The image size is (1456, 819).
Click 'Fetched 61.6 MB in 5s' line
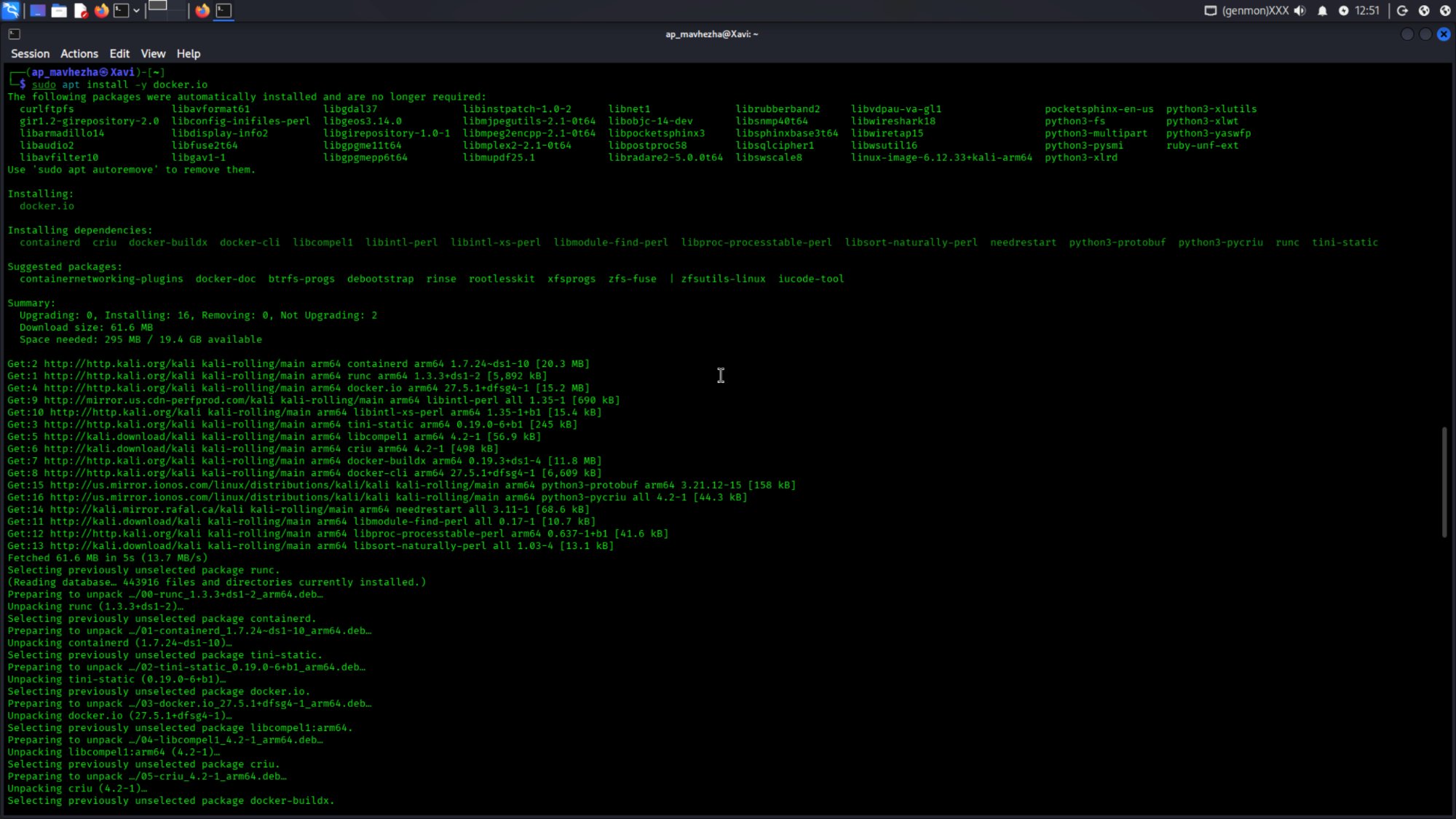tap(107, 558)
